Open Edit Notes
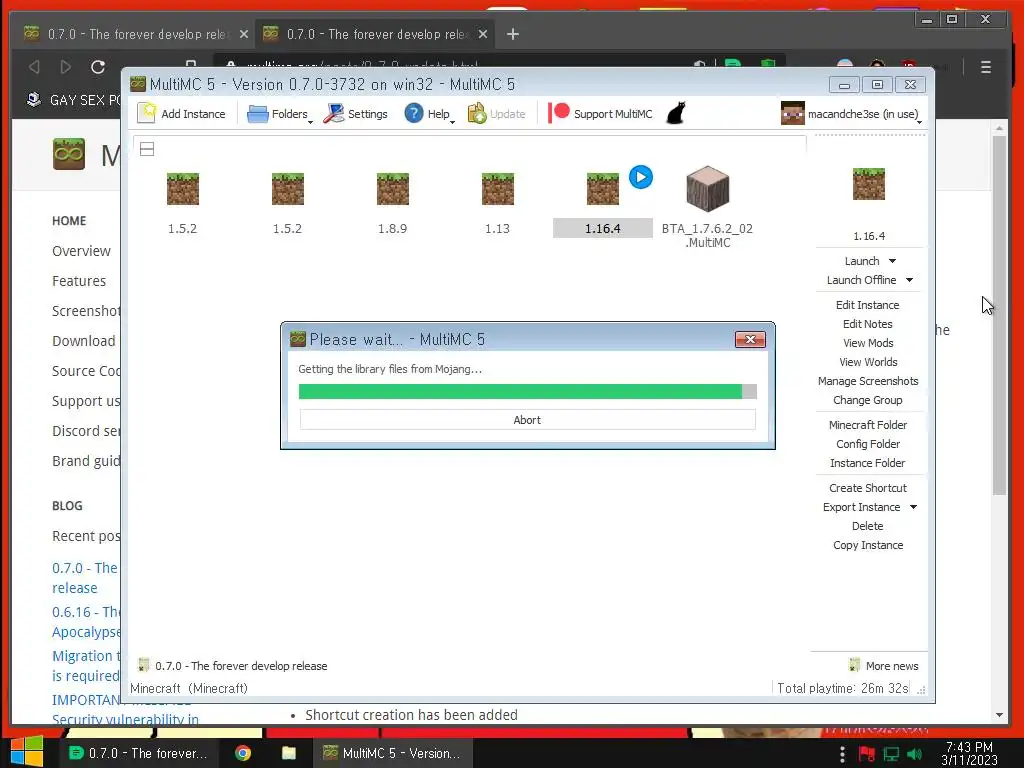The height and width of the screenshot is (768, 1024). (x=867, y=324)
